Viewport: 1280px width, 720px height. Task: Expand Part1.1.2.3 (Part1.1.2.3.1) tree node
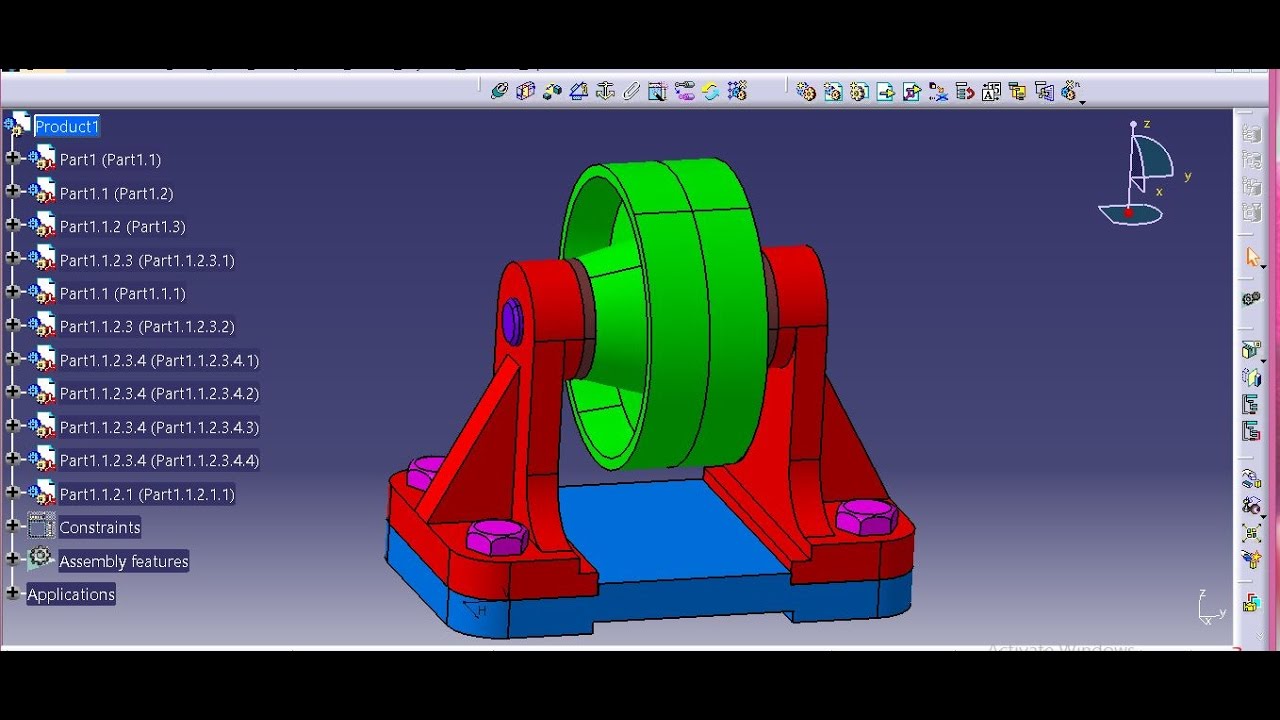[x=13, y=259]
